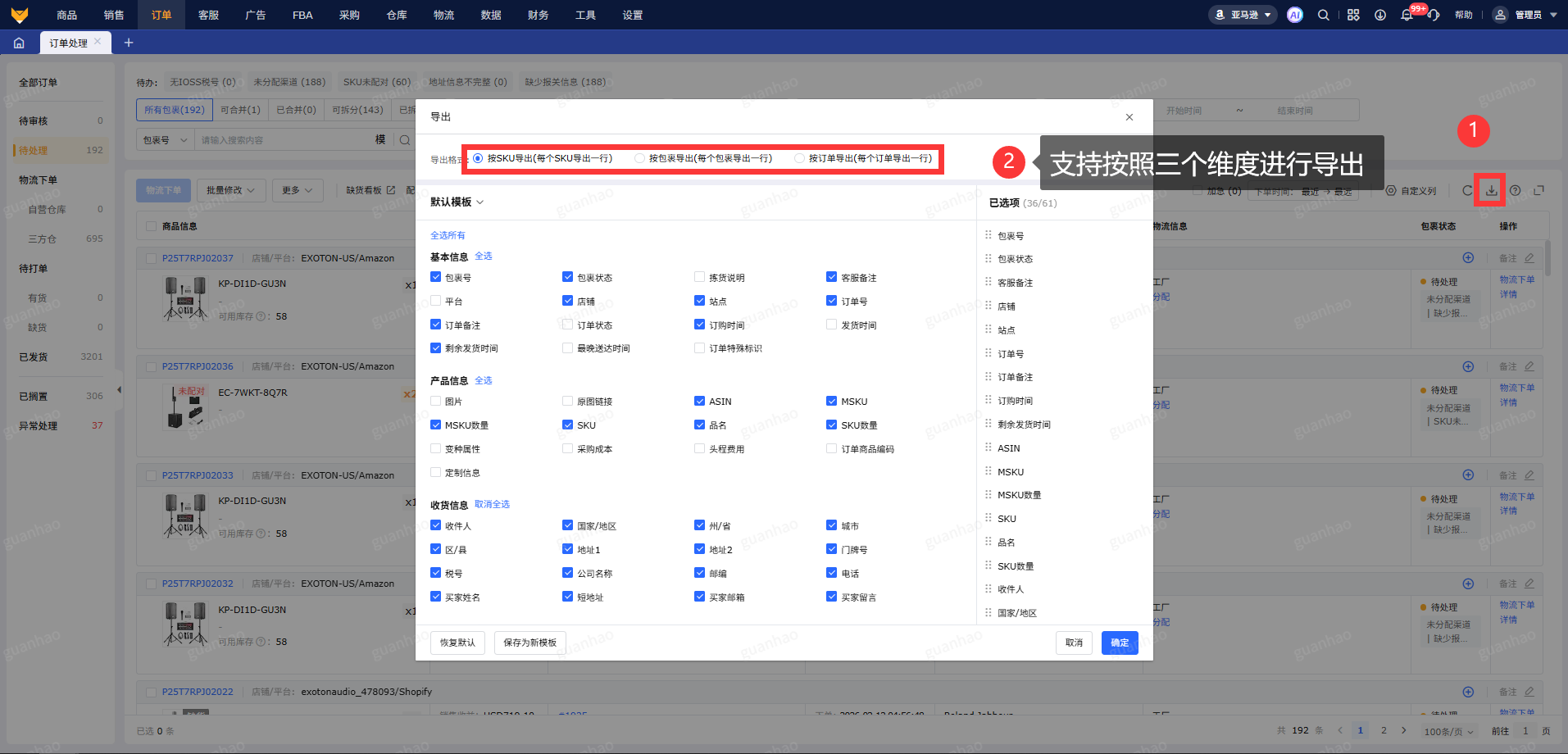
Task: Close the 导出 dialog with X
Action: (x=1129, y=117)
